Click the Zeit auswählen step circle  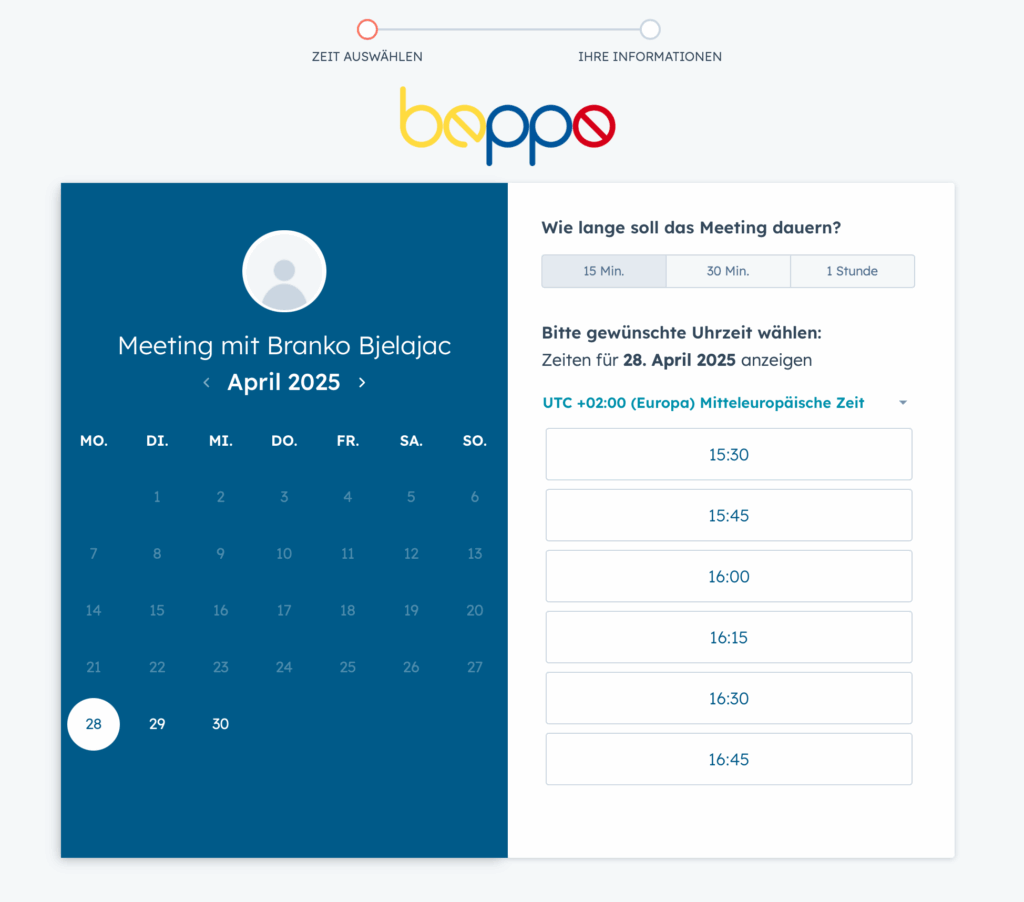367,29
